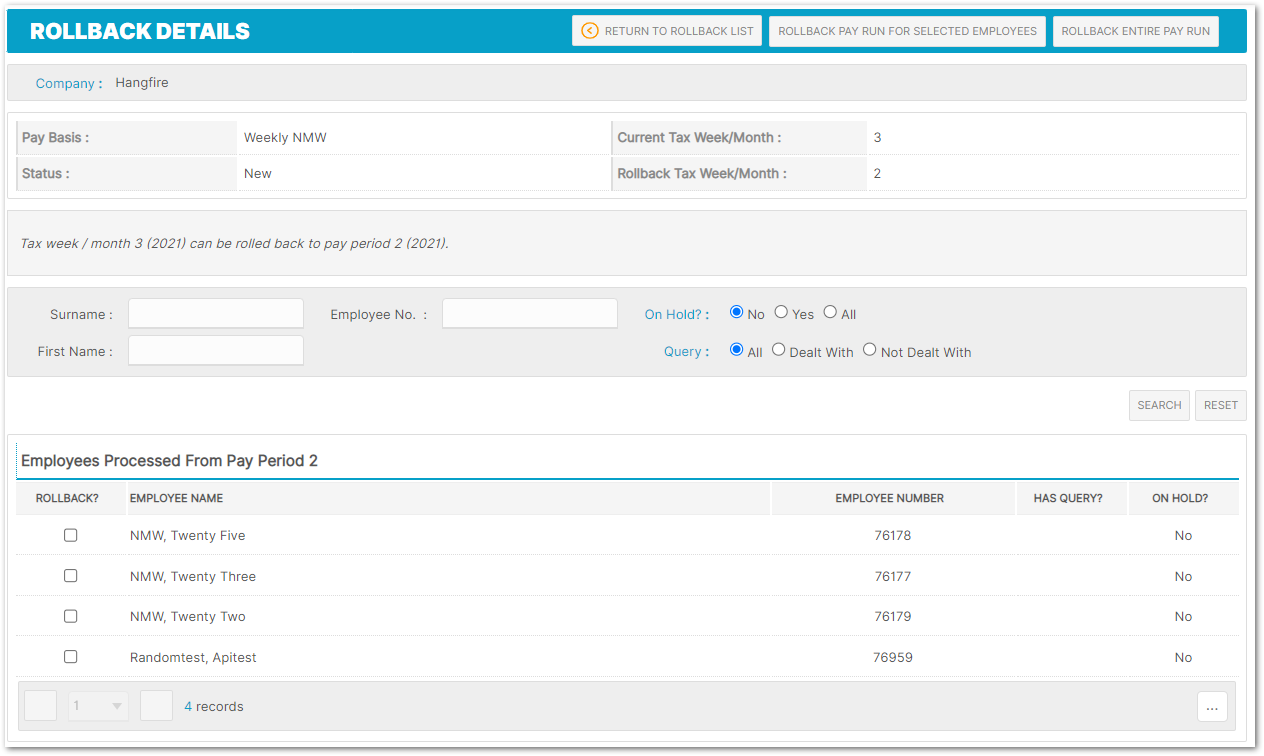The image size is (1264, 756).
Task: Select rollback checkbox for NMW, Twenty Three
Action: tap(71, 576)
